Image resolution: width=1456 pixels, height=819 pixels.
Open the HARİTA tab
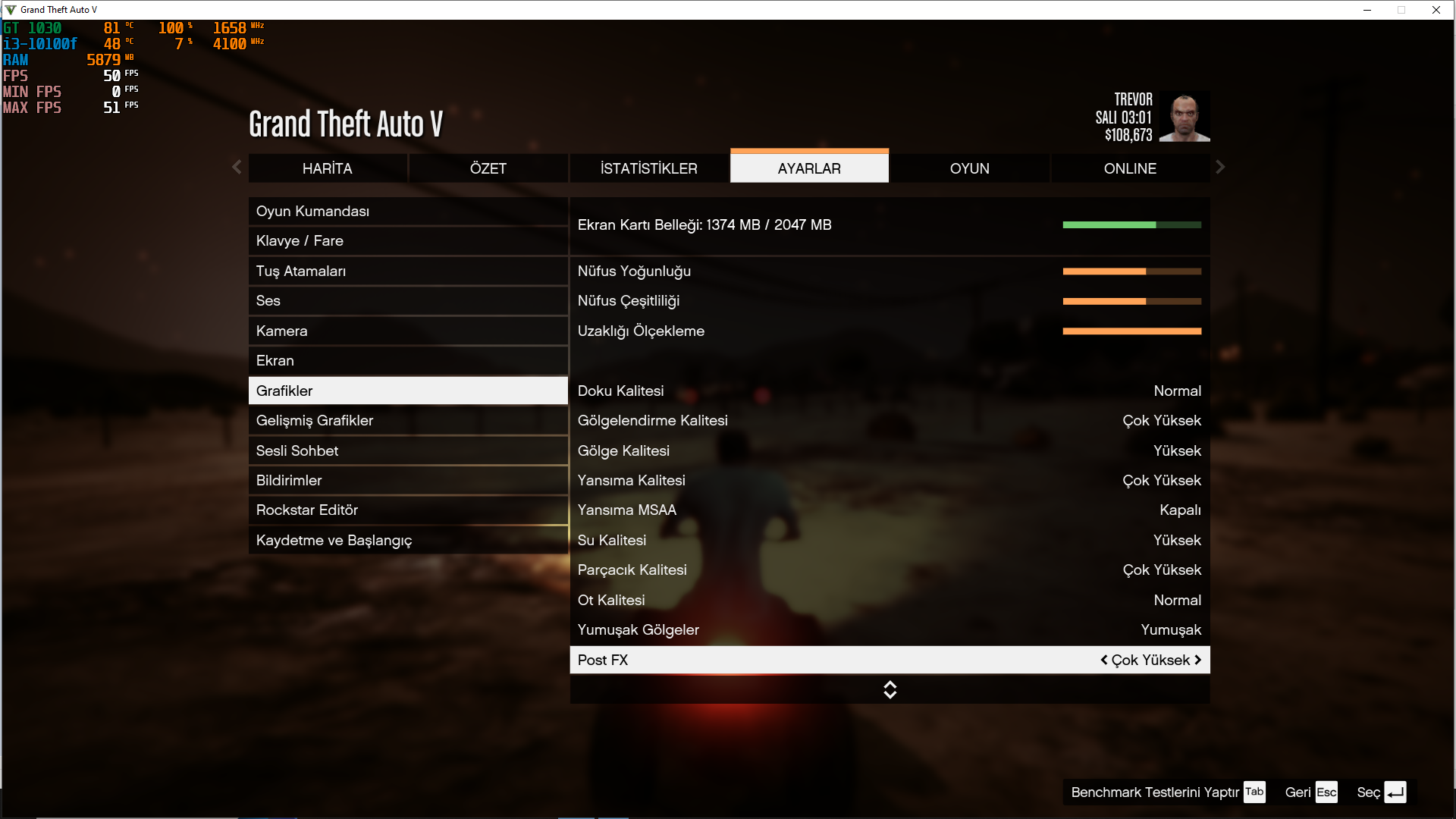tap(328, 168)
